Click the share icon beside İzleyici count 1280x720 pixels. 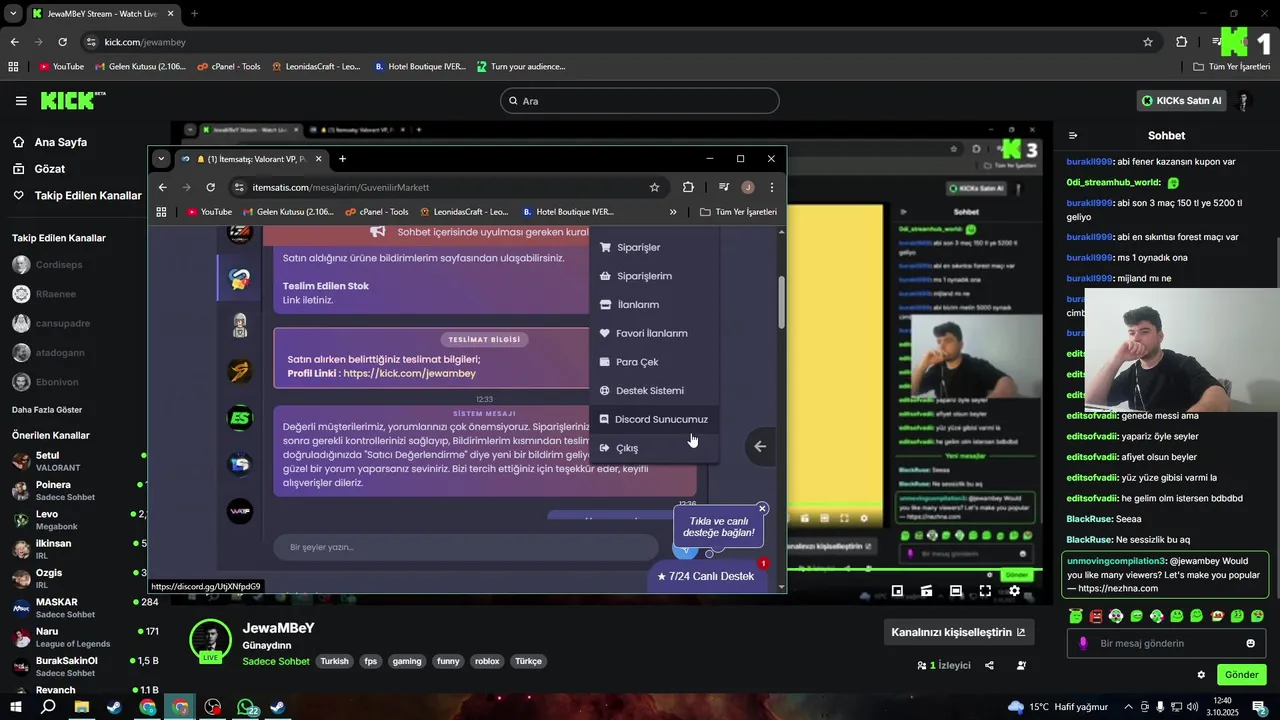coord(989,665)
